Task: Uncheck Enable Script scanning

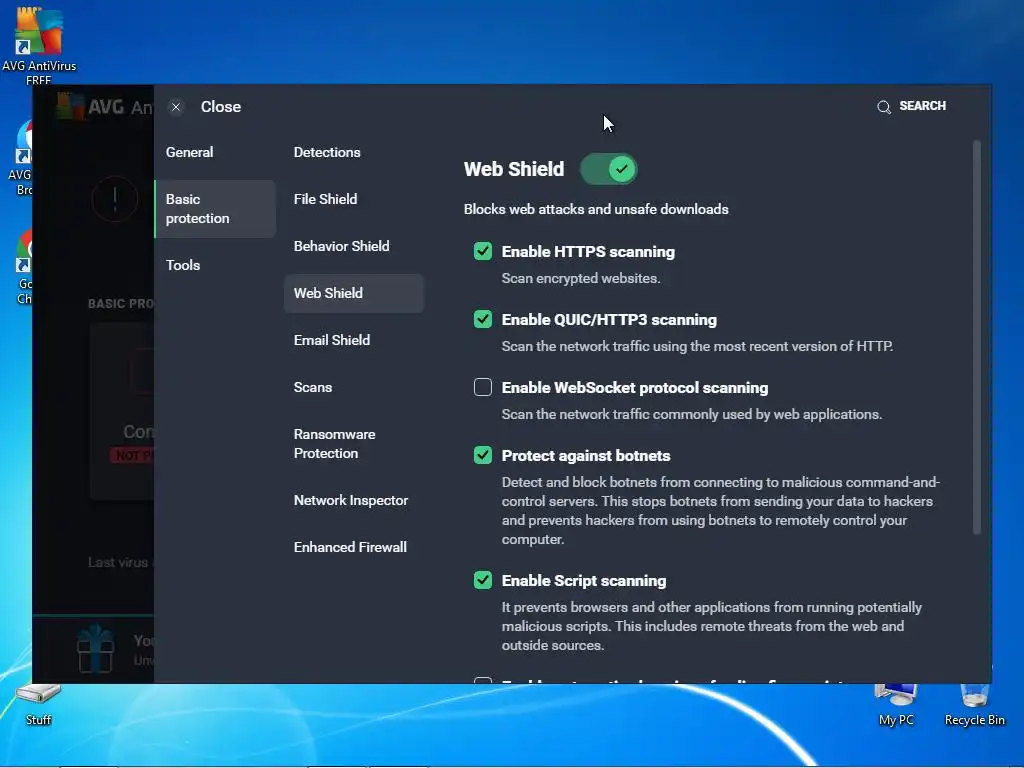Action: [x=483, y=580]
